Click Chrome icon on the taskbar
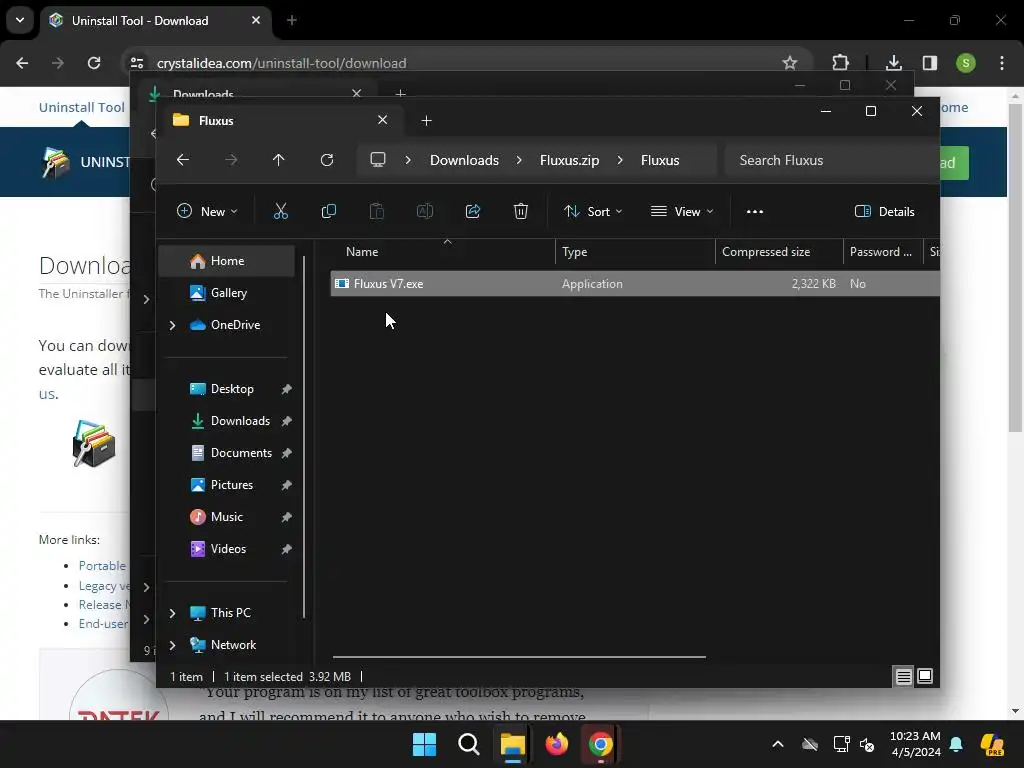This screenshot has width=1024, height=768. [x=600, y=744]
